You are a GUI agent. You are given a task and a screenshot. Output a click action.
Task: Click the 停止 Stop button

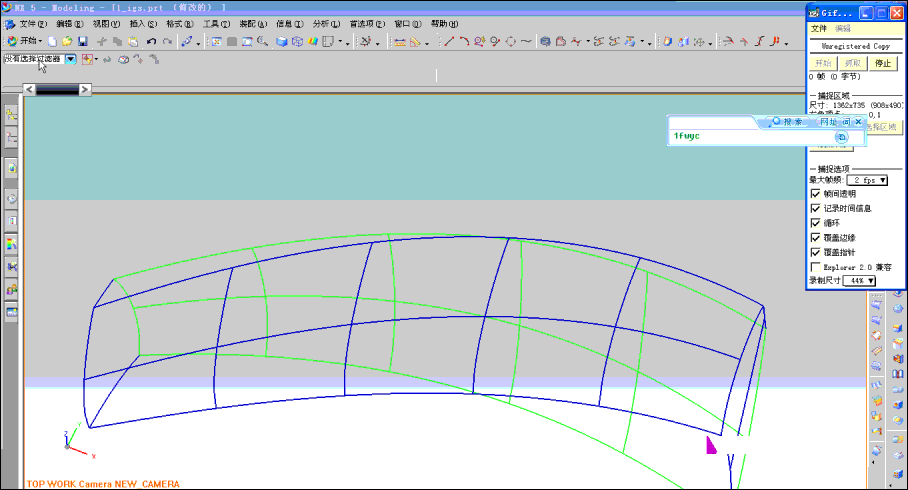click(x=883, y=63)
